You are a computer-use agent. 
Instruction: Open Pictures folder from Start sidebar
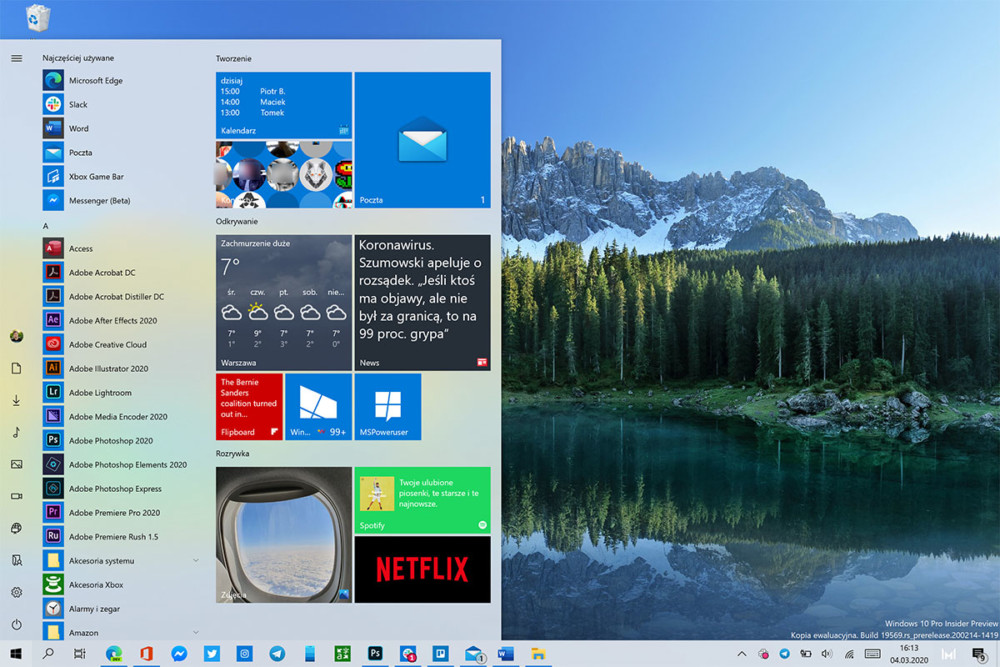point(17,464)
